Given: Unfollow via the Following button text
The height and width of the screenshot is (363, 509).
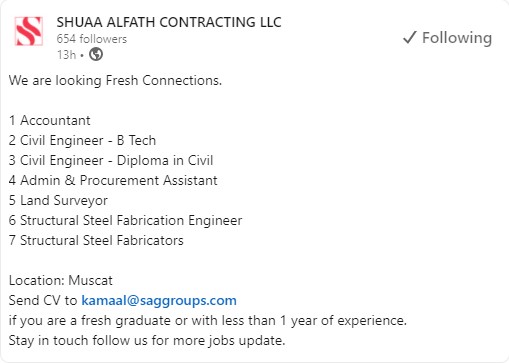Looking at the screenshot, I should pos(457,38).
